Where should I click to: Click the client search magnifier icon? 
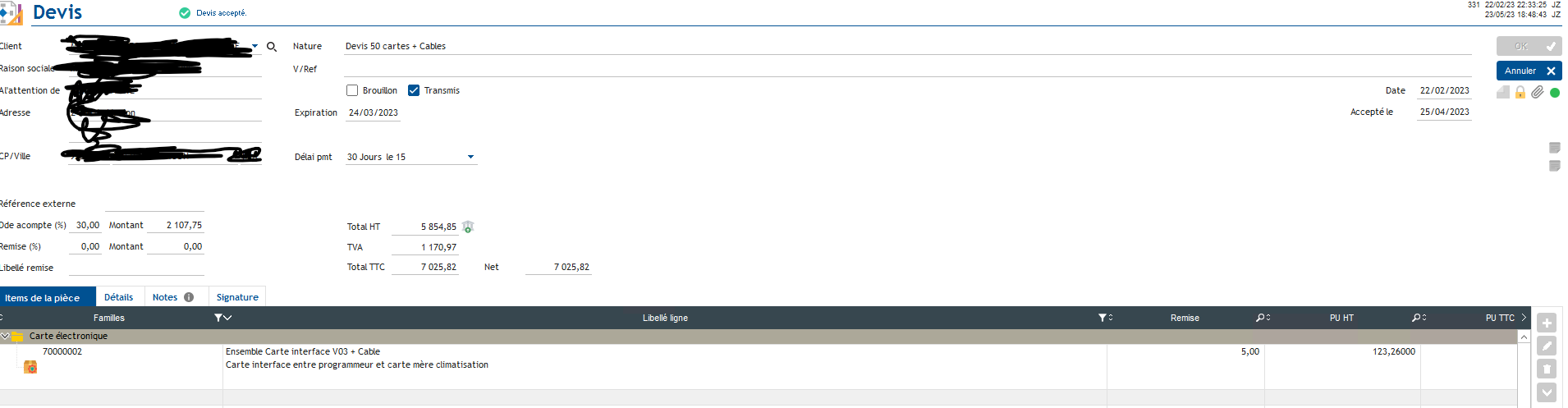coord(272,47)
